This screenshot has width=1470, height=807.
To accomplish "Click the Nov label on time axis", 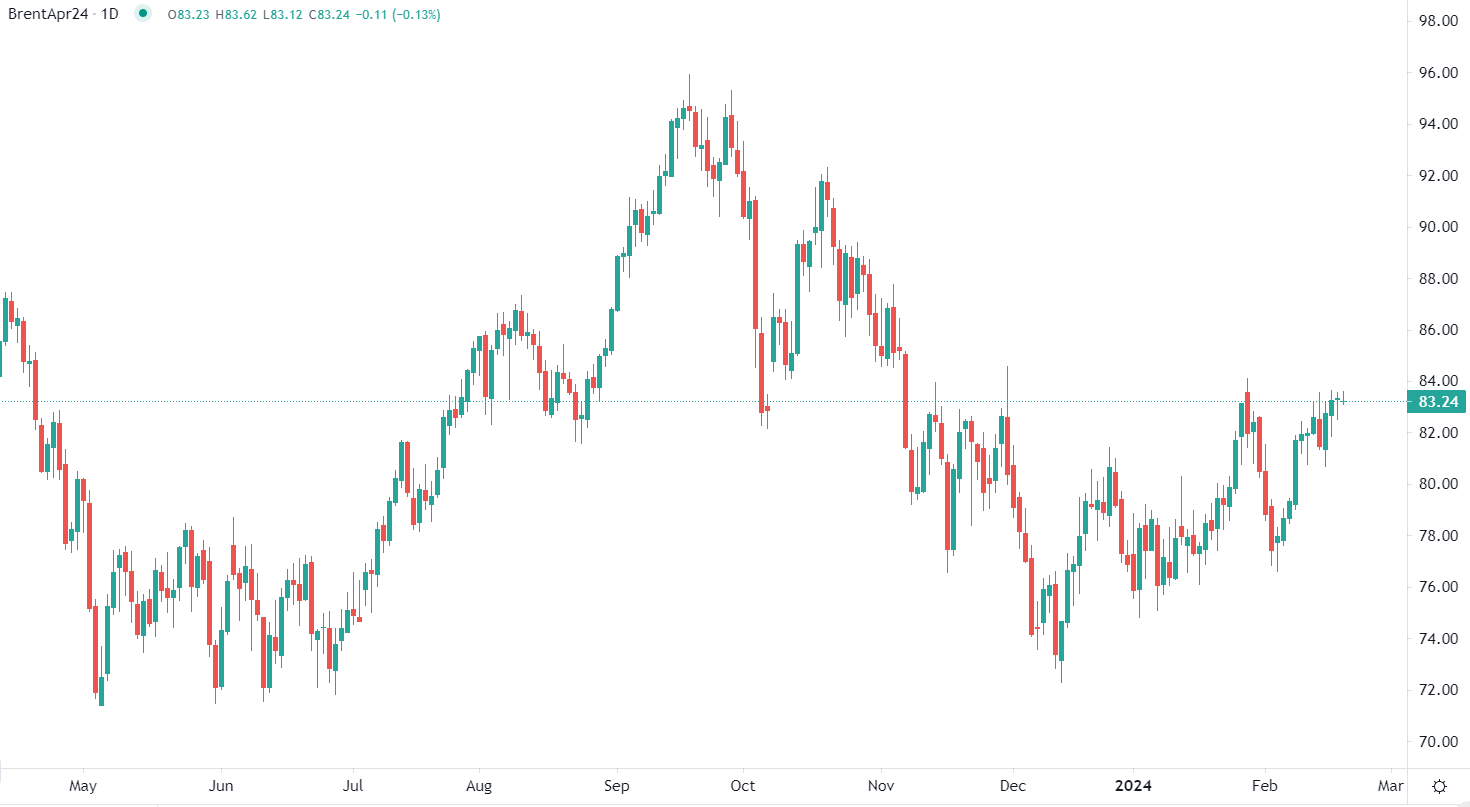I will tap(880, 786).
